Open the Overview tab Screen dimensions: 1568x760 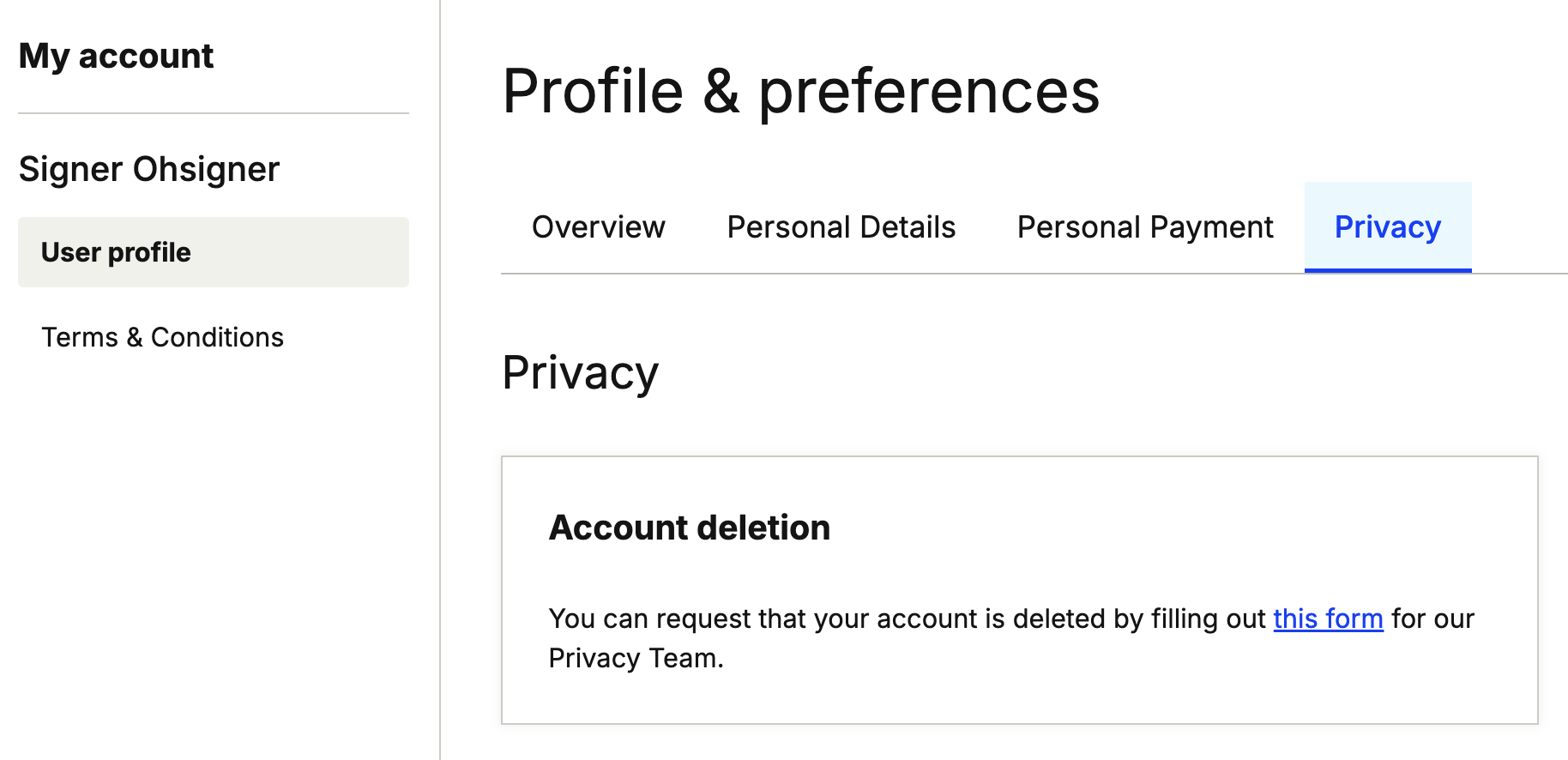pyautogui.click(x=598, y=227)
